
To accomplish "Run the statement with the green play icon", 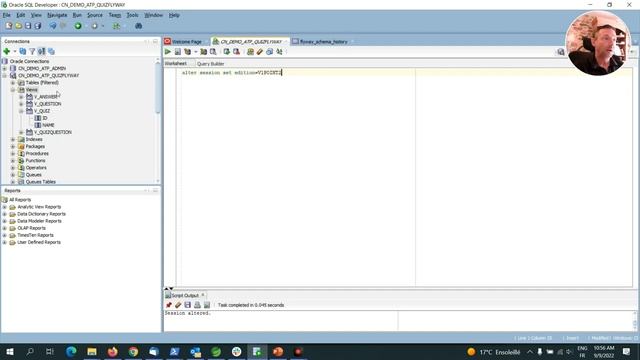I will (168, 52).
